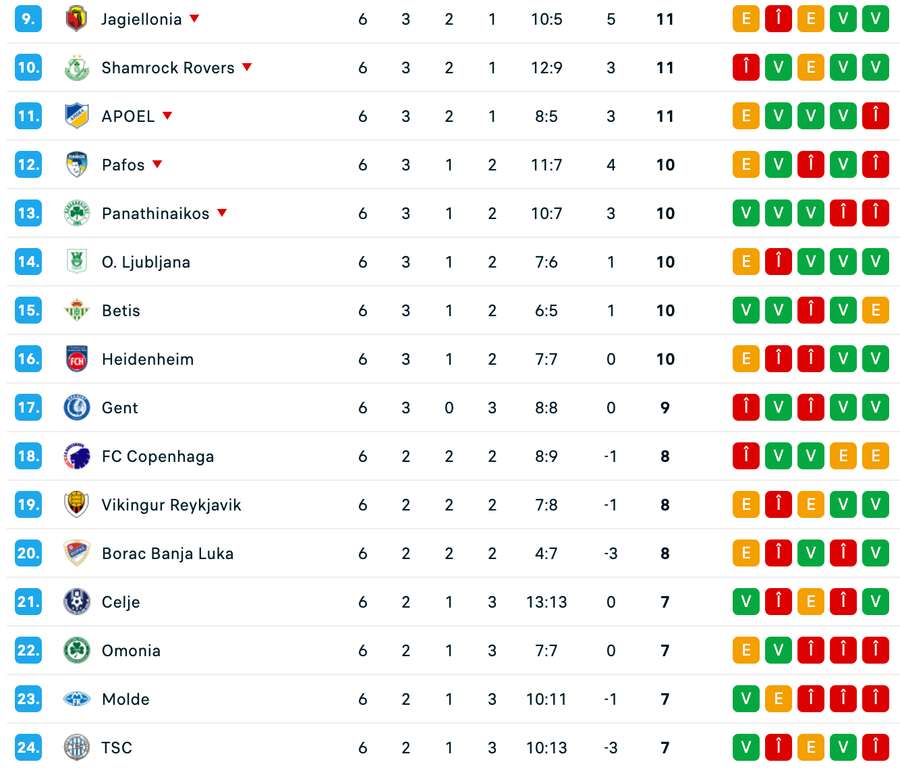Click the red arrow next to Jagiellonia
The image size is (900, 770).
(x=194, y=19)
